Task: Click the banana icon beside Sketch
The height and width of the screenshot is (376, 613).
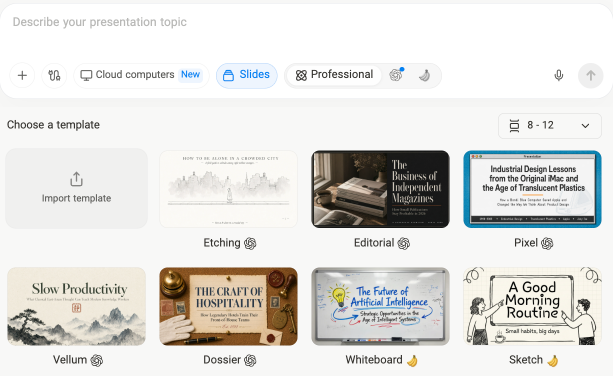Action: tap(552, 360)
